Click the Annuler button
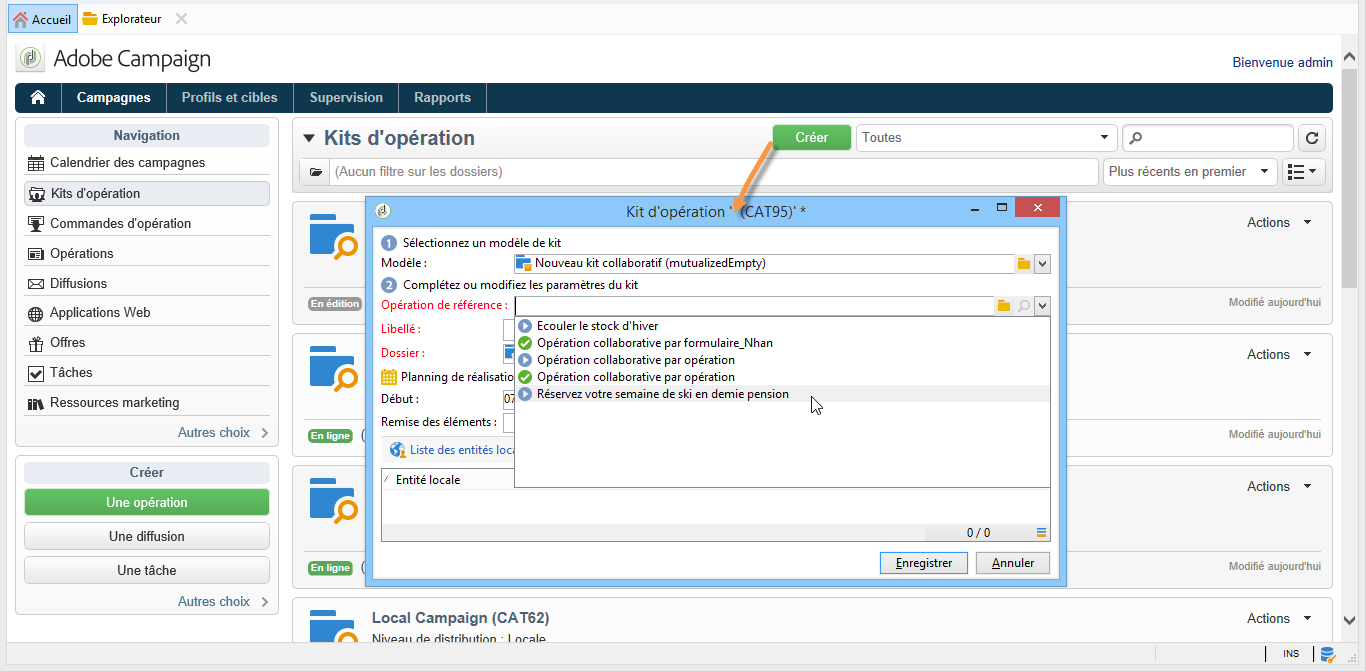The height and width of the screenshot is (672, 1366). (1013, 563)
